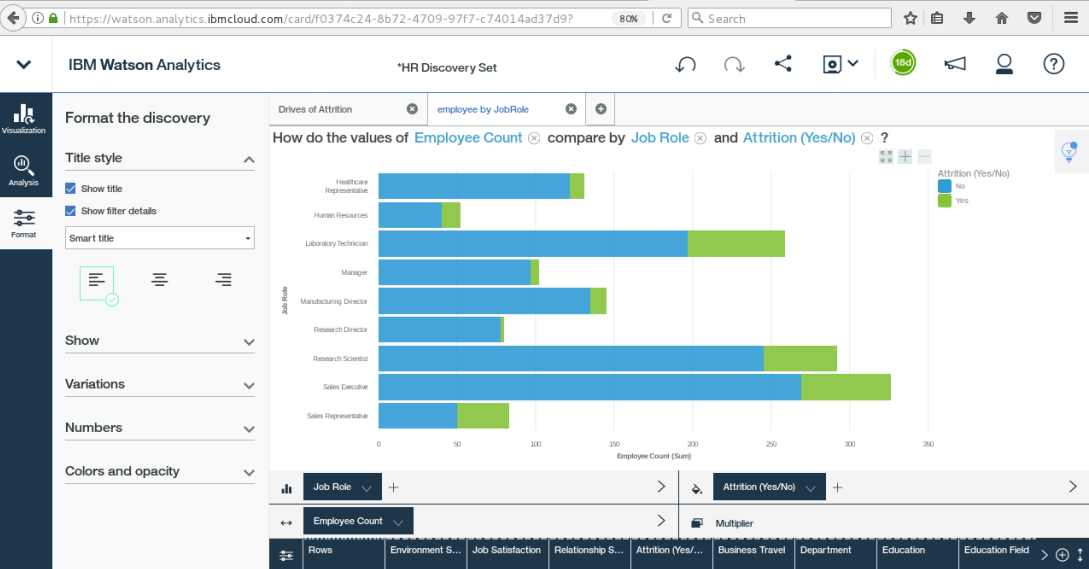This screenshot has height=569, width=1089.
Task: Select the Department data item
Action: 836,554
